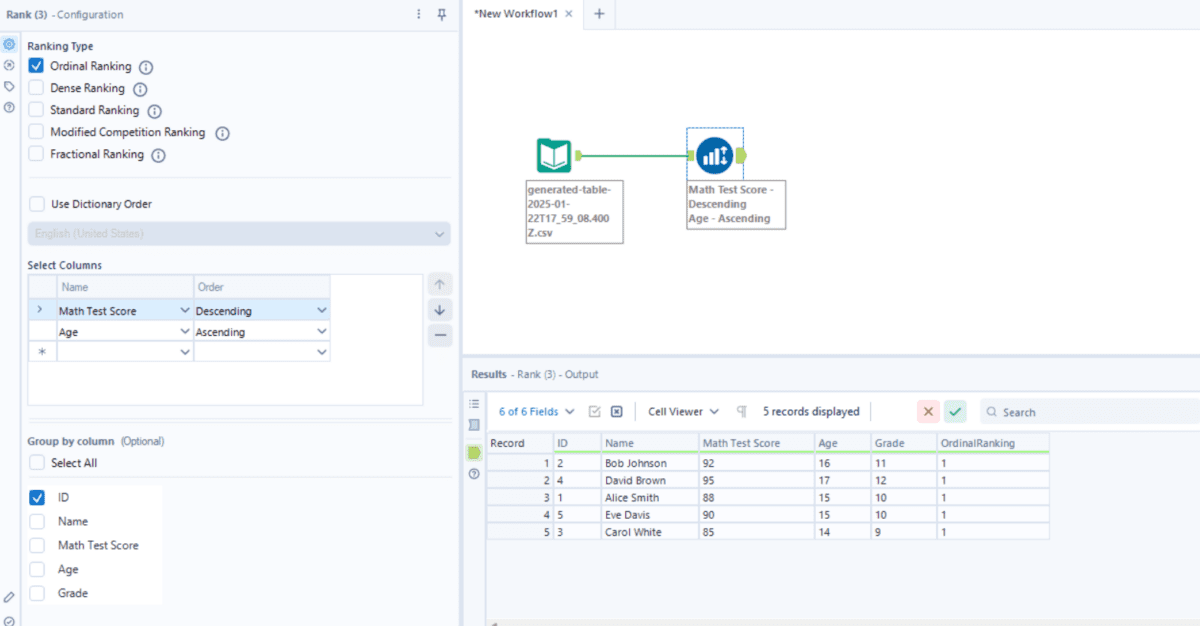Move selected column down with arrow
The image size is (1200, 626).
pos(440,310)
